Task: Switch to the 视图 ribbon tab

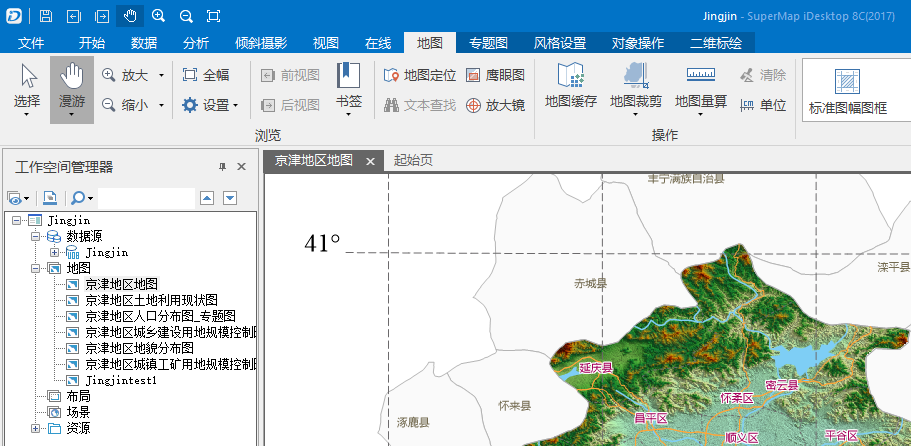Action: coord(325,42)
